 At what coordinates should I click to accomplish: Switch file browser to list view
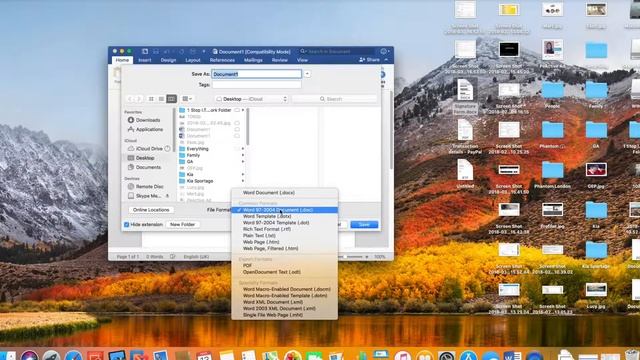(161, 99)
